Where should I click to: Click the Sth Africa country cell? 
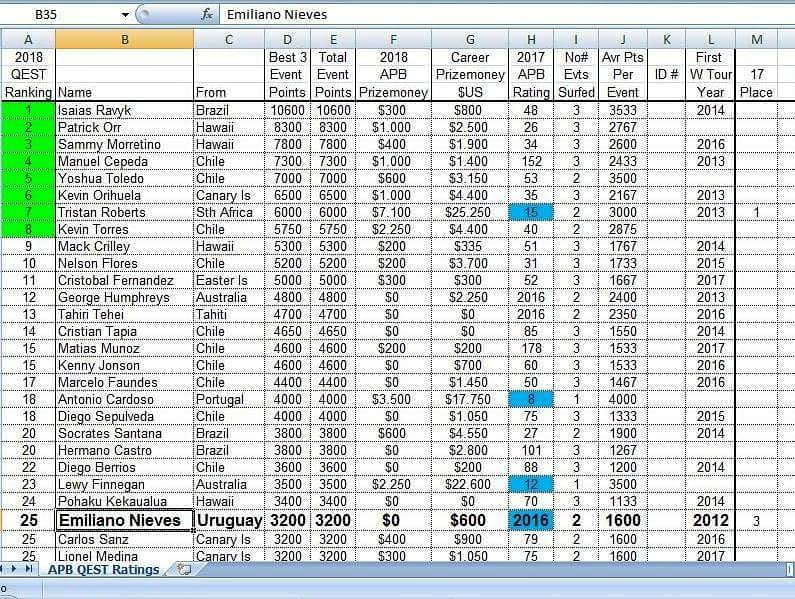(229, 212)
